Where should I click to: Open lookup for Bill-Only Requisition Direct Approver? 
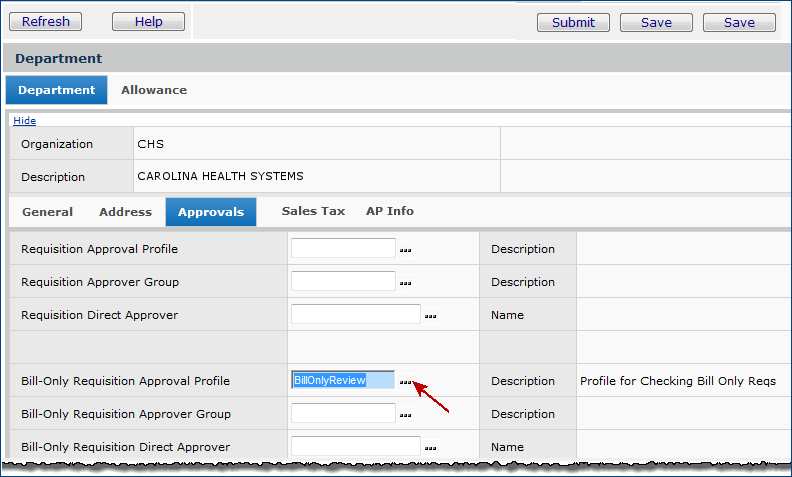click(x=431, y=448)
